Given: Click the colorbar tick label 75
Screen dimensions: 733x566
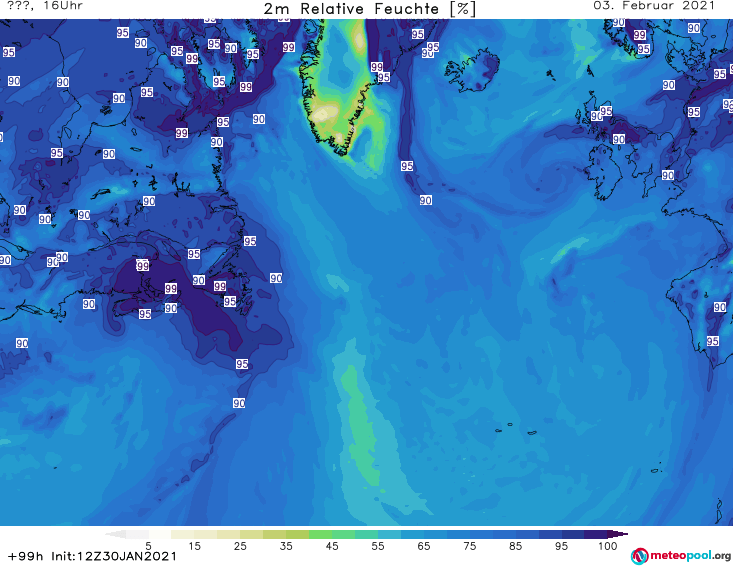Looking at the screenshot, I should (x=470, y=546).
